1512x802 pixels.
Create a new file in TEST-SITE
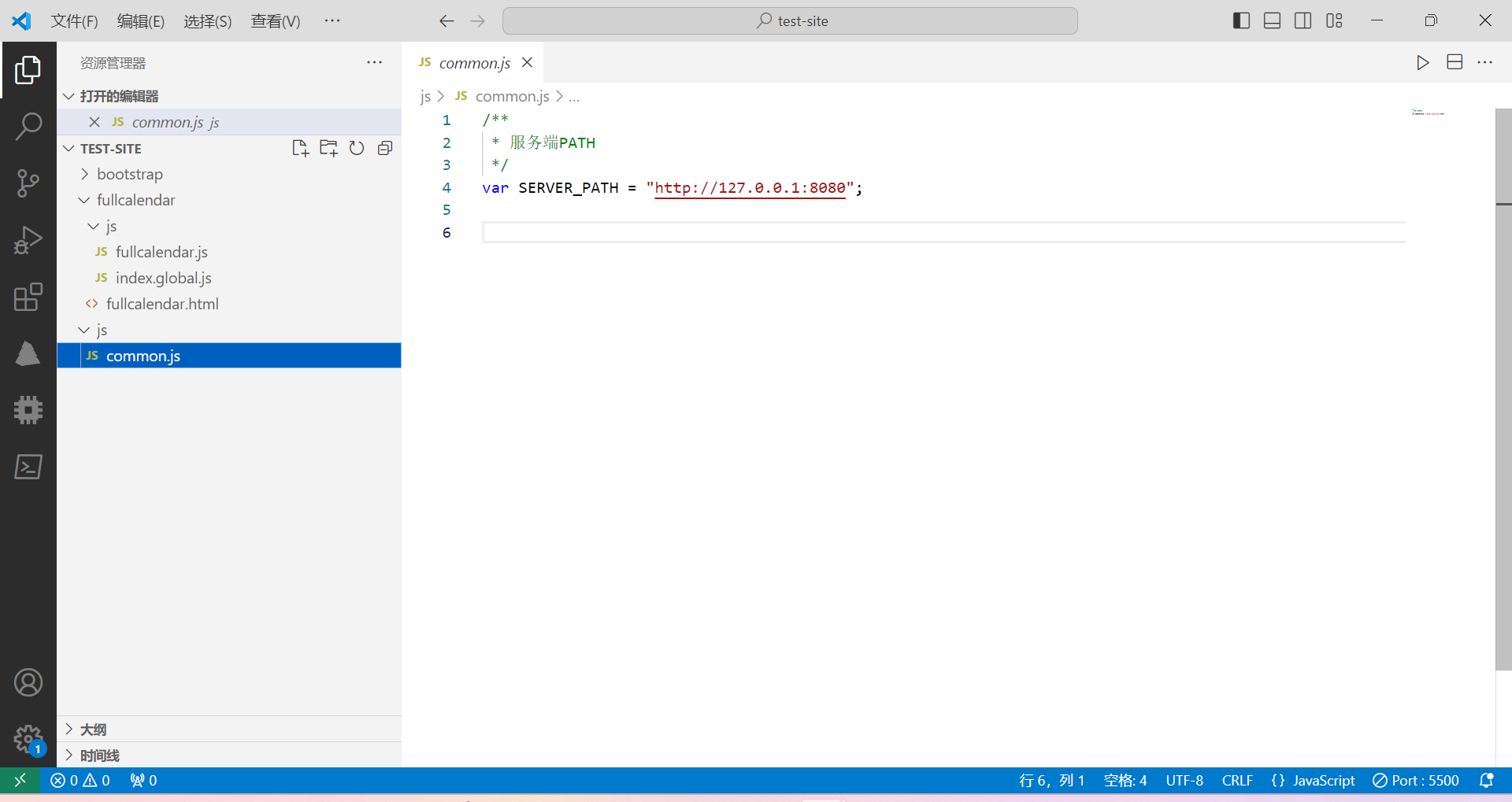[300, 148]
